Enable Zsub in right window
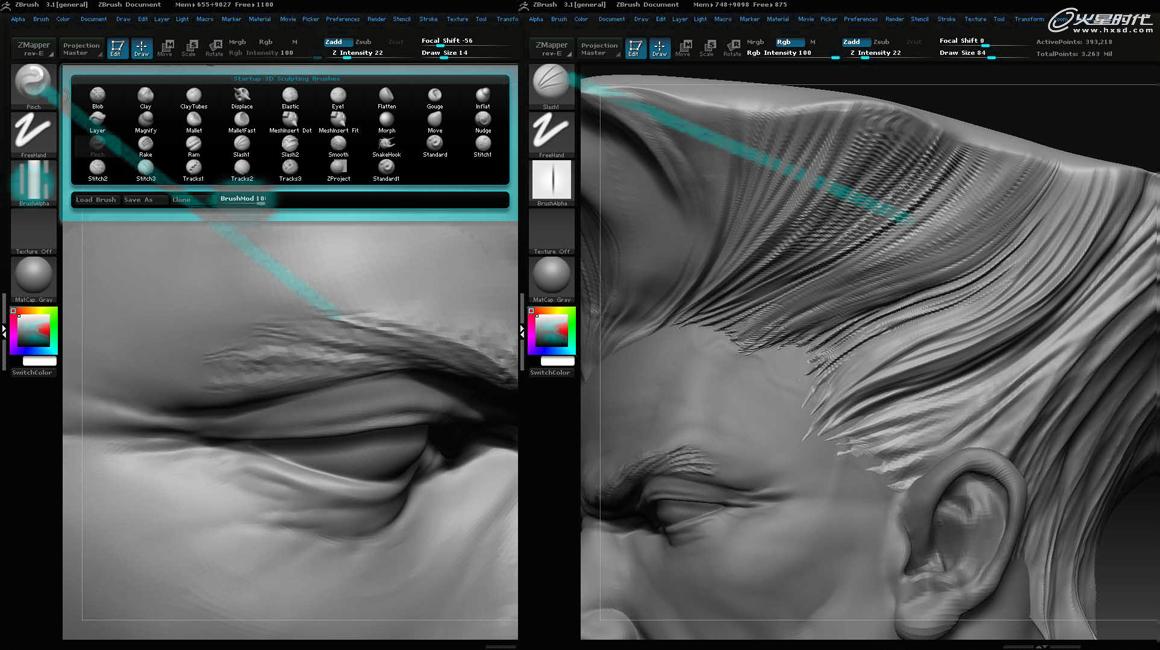1160x650 pixels. 881,42
